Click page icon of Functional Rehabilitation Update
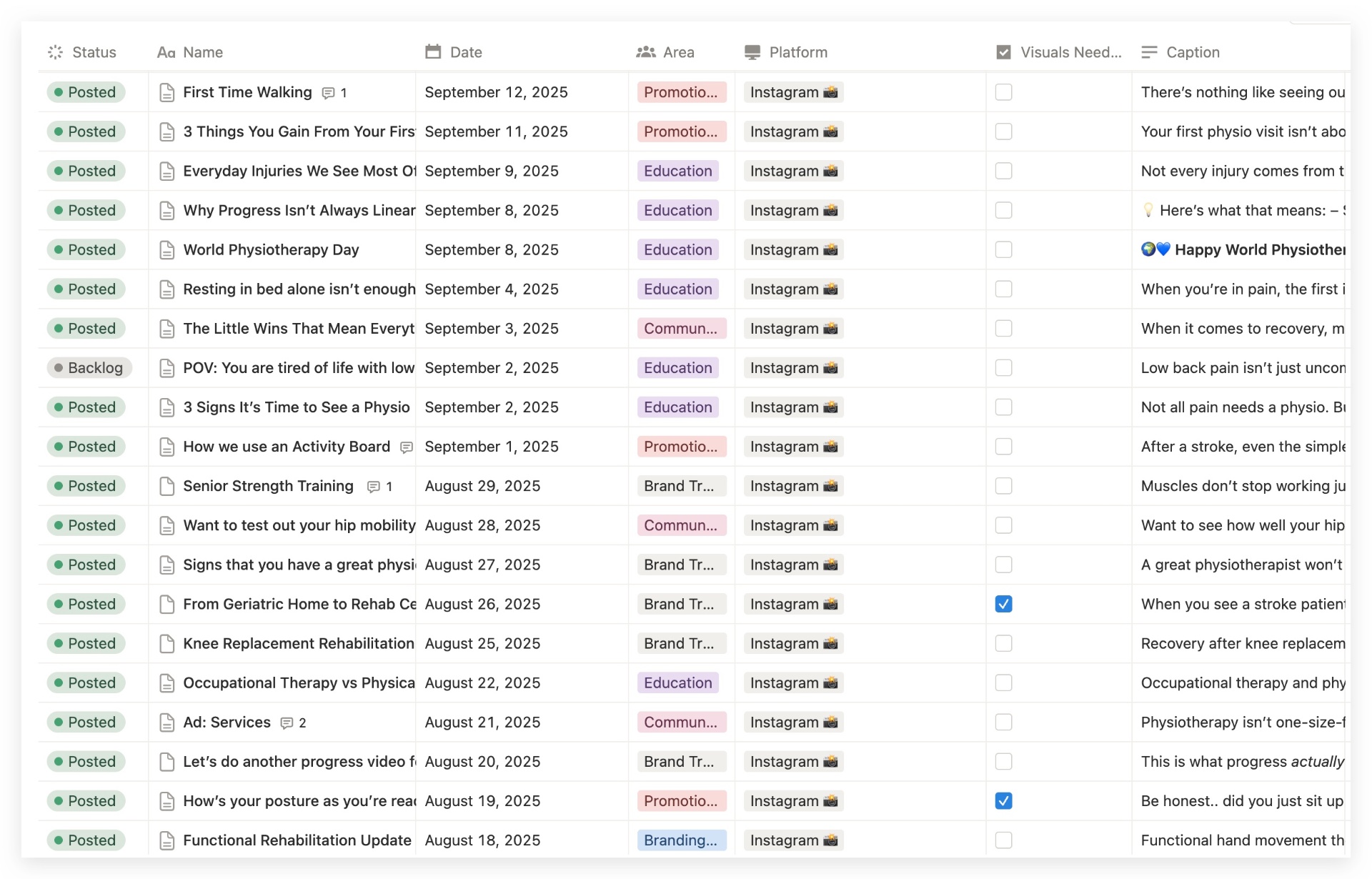1372x879 pixels. (x=167, y=840)
